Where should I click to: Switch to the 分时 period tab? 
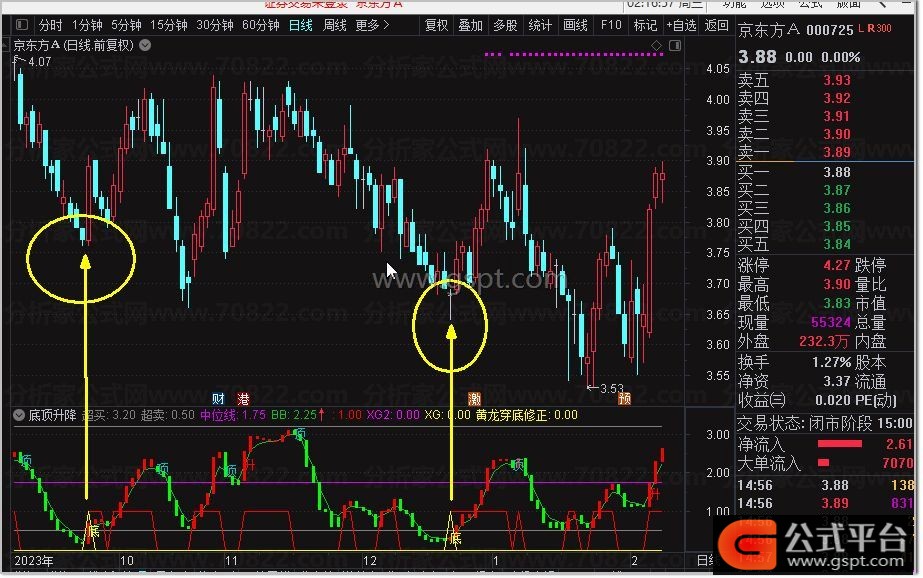[x=50, y=25]
